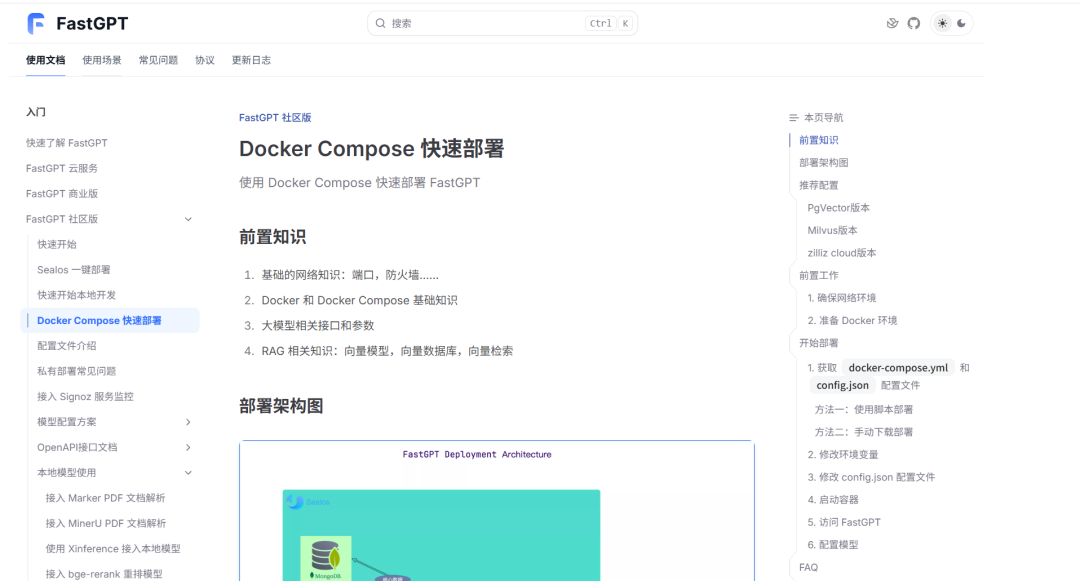
Task: Open 接入 MinerU PDF 文档解析 page
Action: [105, 523]
